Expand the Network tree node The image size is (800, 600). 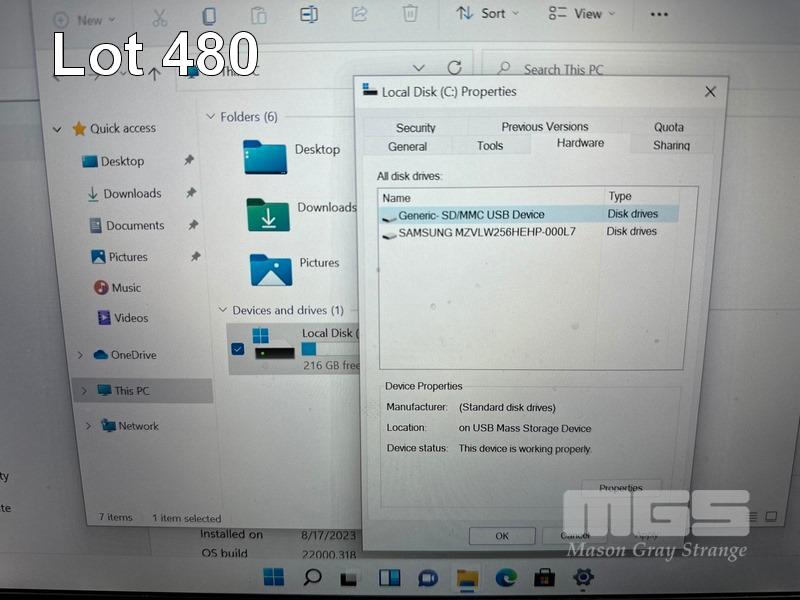[x=88, y=426]
